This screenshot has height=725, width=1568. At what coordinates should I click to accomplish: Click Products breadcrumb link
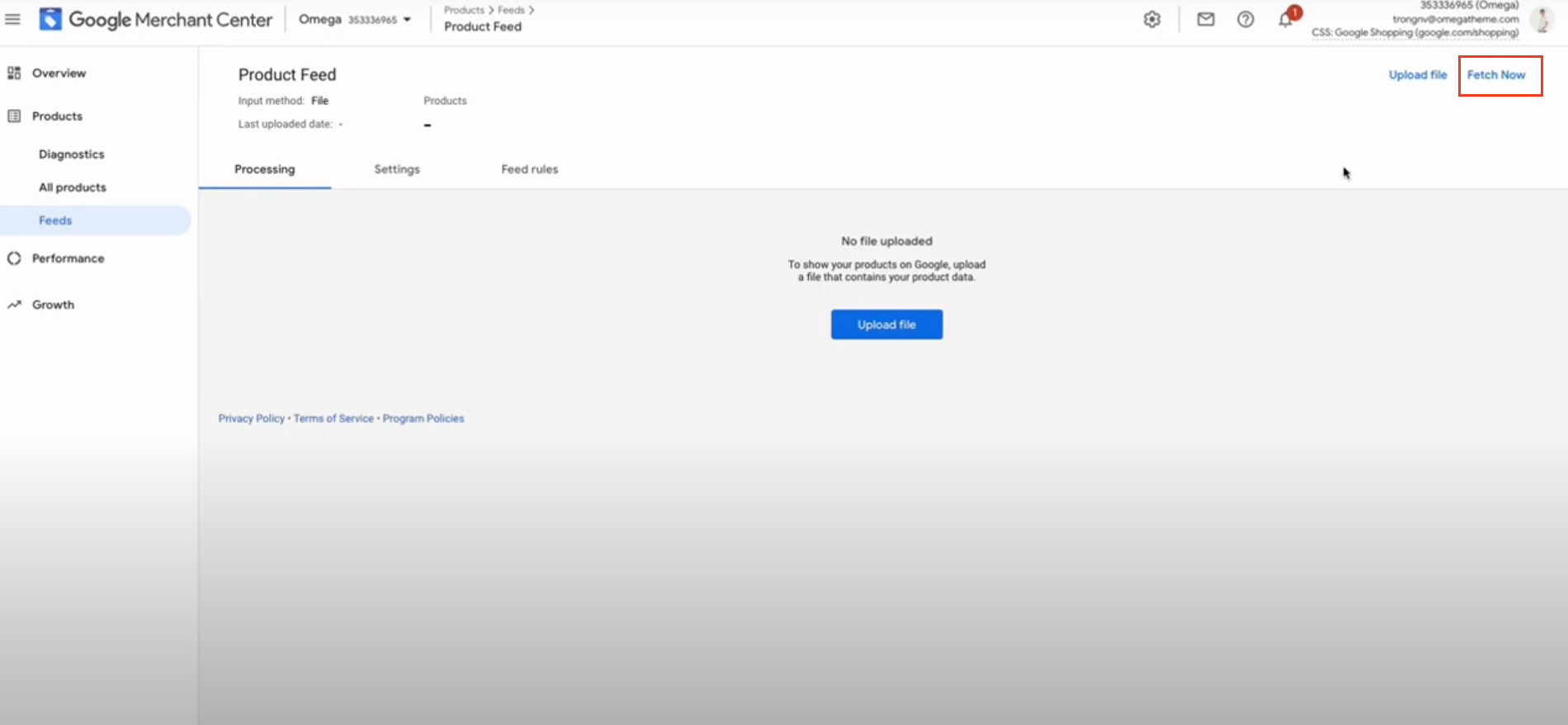(x=464, y=10)
